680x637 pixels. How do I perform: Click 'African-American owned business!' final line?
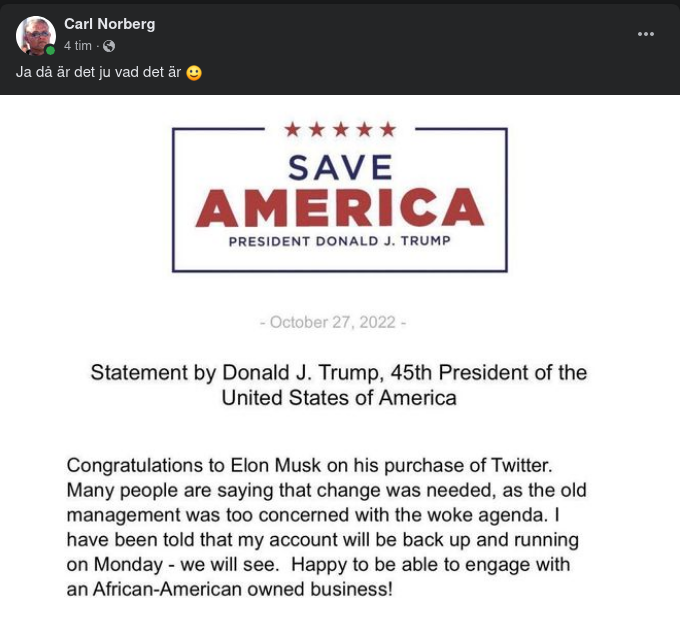click(230, 589)
